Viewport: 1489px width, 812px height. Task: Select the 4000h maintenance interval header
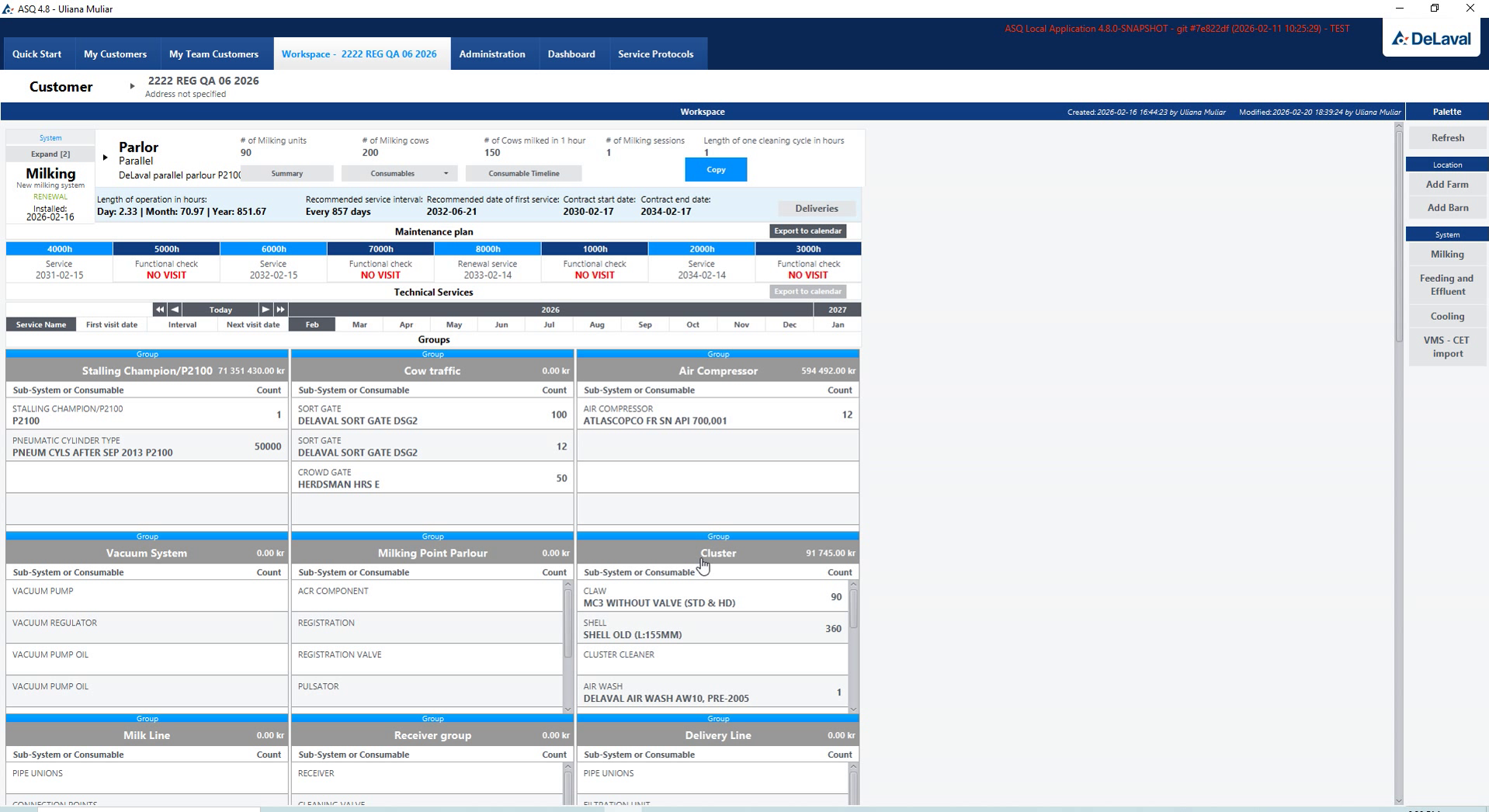[x=59, y=248]
